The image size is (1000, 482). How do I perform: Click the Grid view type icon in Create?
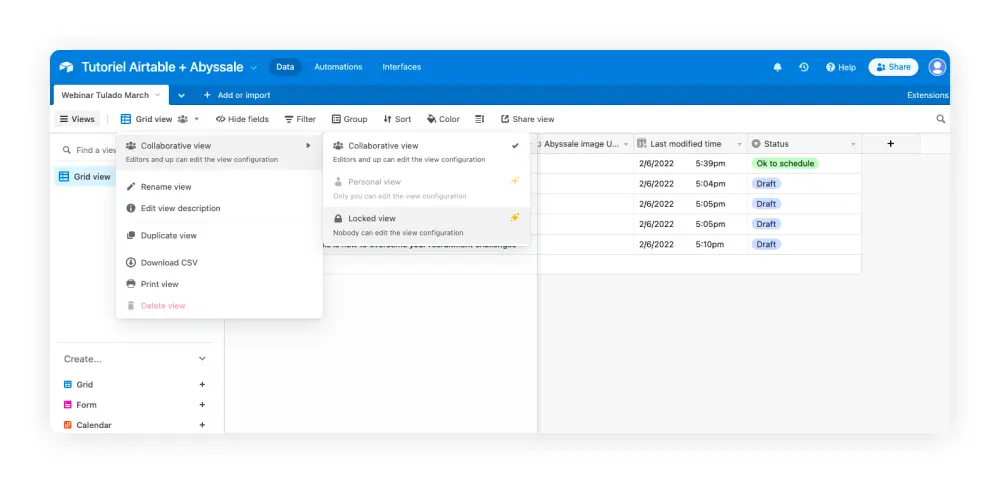(68, 384)
